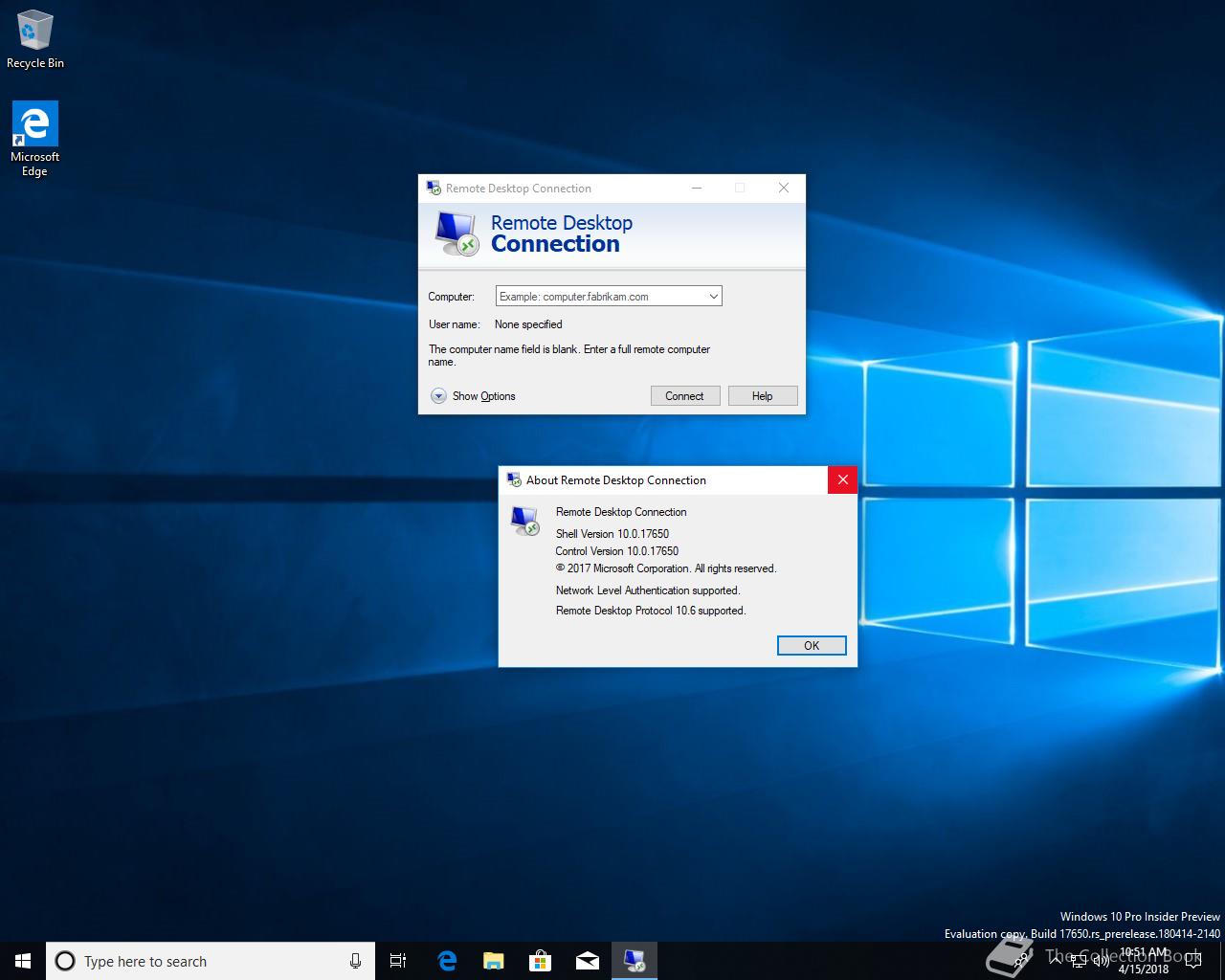This screenshot has height=980, width=1225.
Task: Open the network status tray icon
Action: coord(1080,960)
